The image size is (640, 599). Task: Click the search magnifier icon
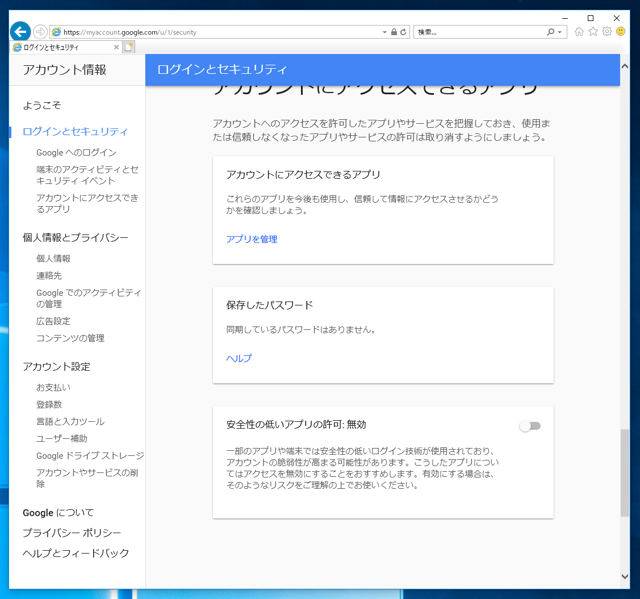pos(551,32)
